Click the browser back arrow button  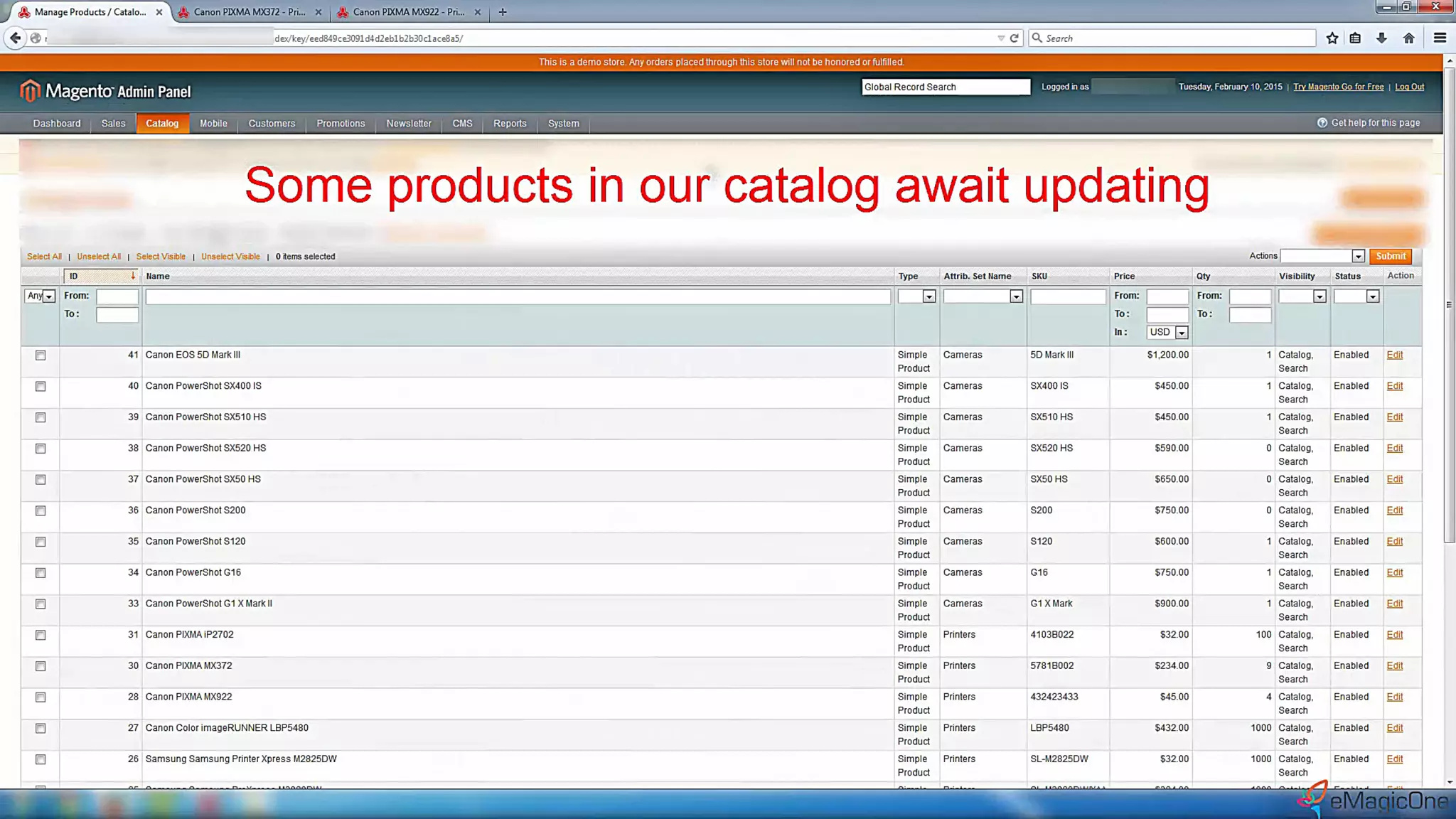point(15,38)
